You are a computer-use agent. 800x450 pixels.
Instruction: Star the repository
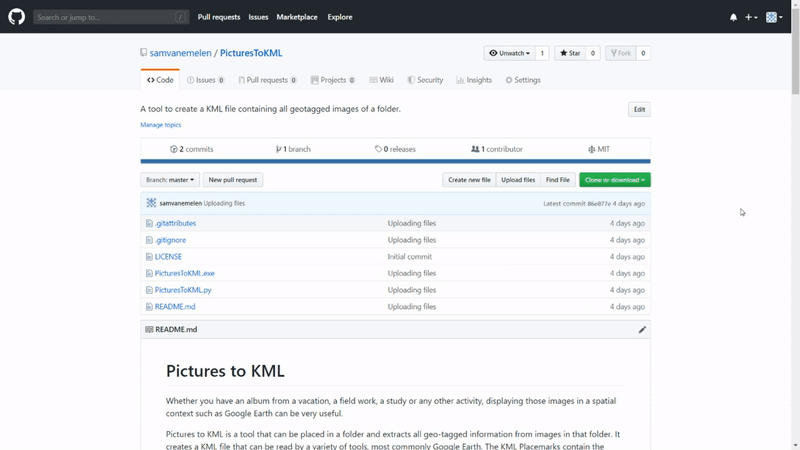click(x=570, y=53)
